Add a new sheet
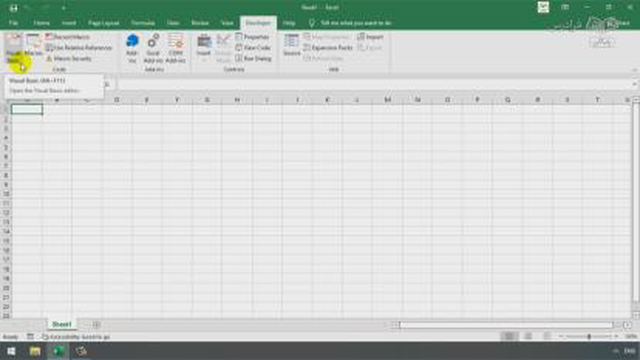This screenshot has width=640, height=360. click(x=96, y=325)
